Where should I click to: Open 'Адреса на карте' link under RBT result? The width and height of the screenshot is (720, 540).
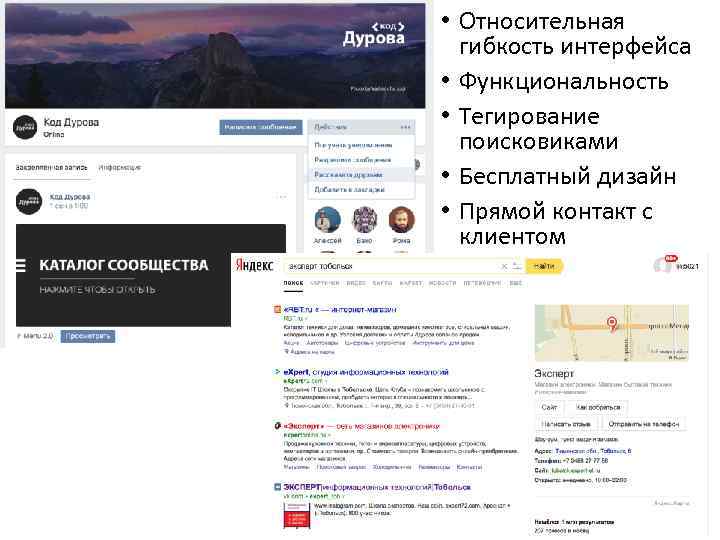[x=312, y=352]
